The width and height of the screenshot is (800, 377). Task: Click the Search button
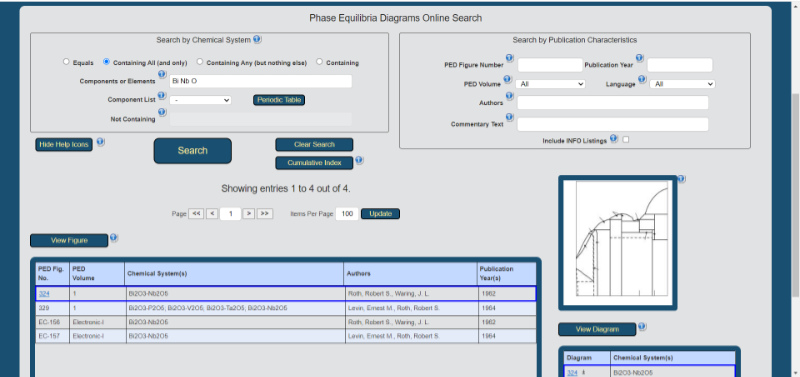coord(192,151)
